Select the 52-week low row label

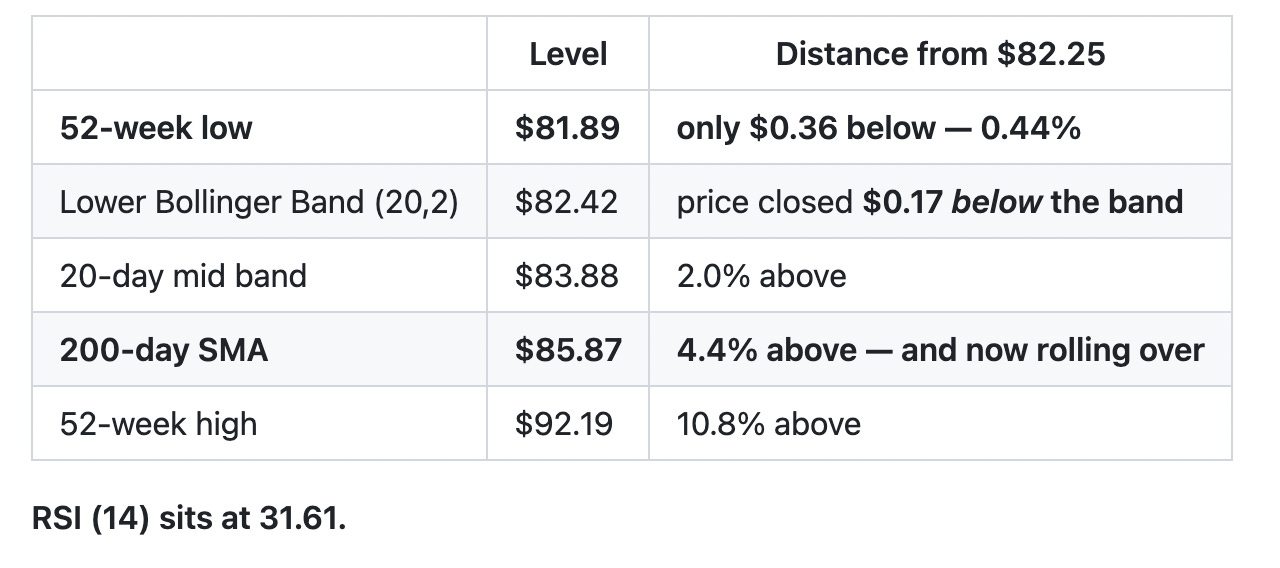pyautogui.click(x=156, y=128)
